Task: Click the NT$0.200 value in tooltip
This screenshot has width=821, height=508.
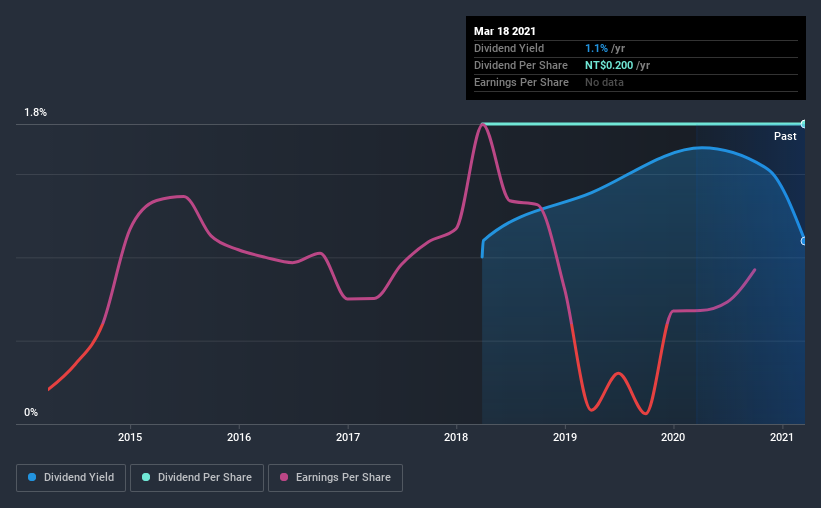Action: 609,65
